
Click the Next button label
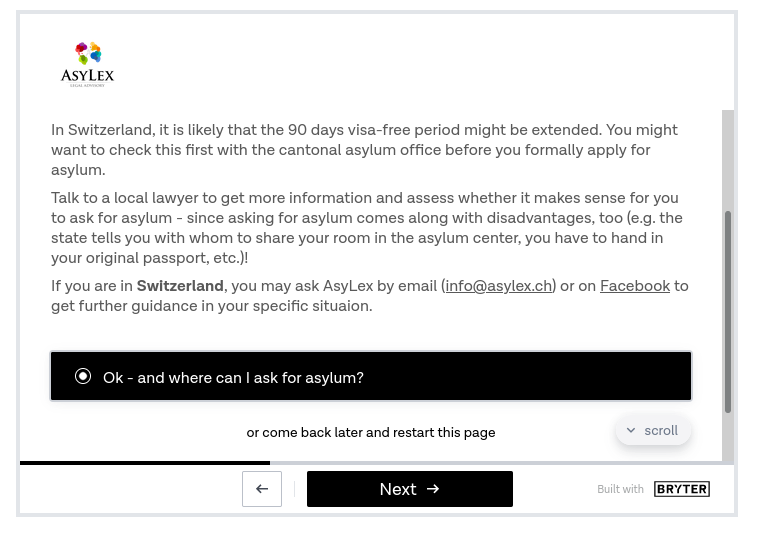[x=398, y=489]
